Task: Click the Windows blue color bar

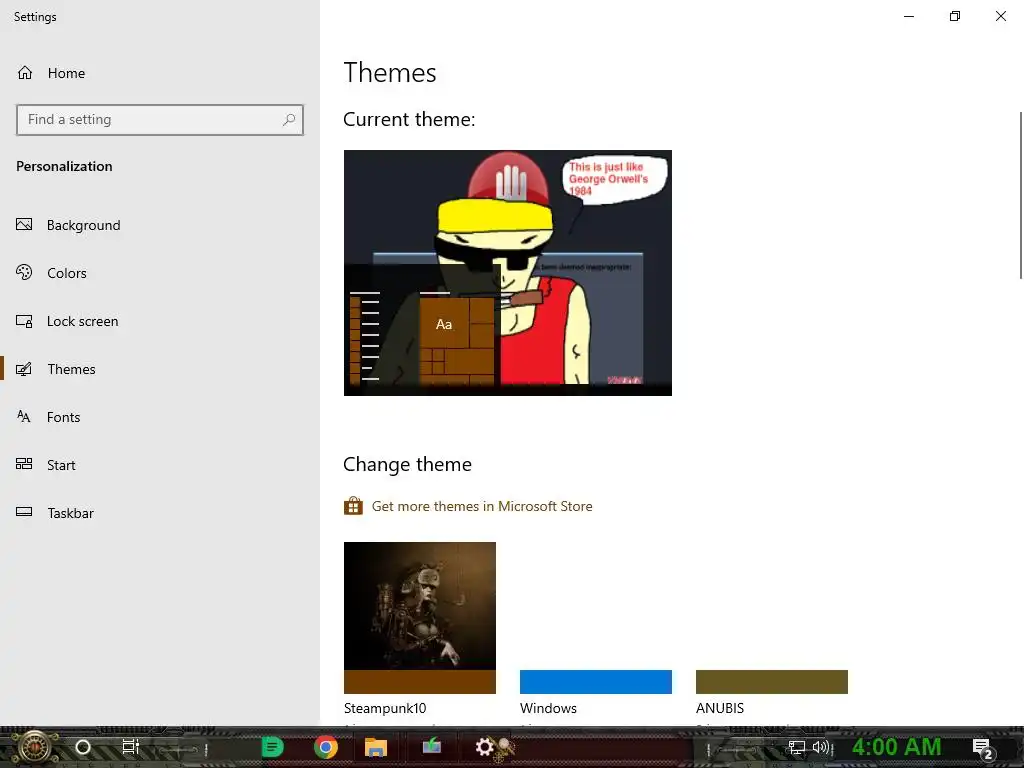Action: pos(596,682)
